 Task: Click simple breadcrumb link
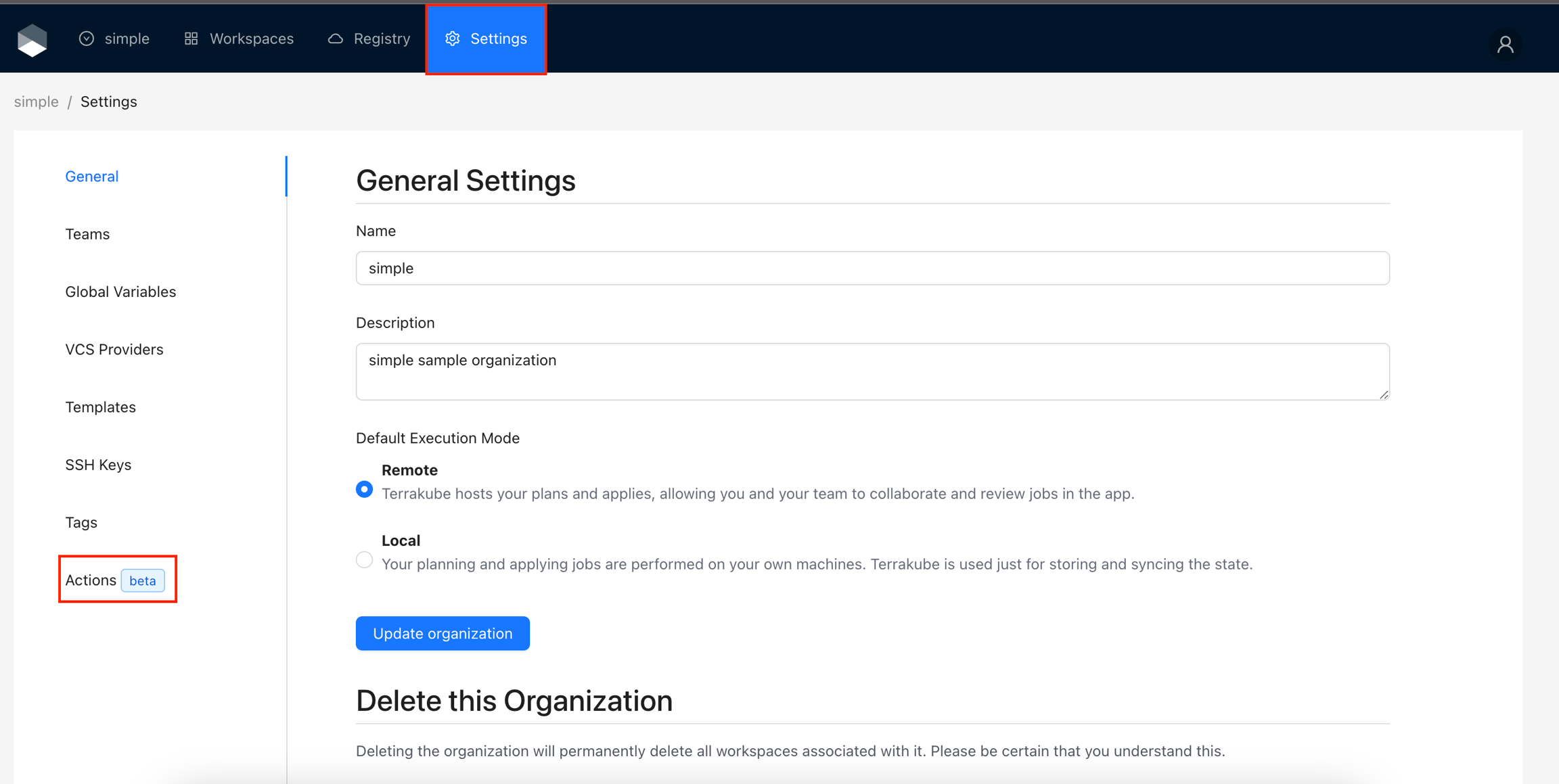pos(37,101)
